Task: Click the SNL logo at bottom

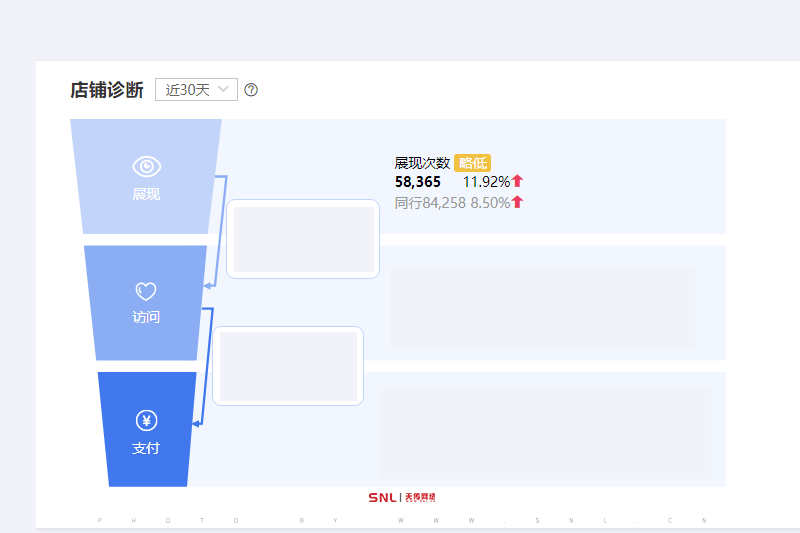Action: pos(402,497)
